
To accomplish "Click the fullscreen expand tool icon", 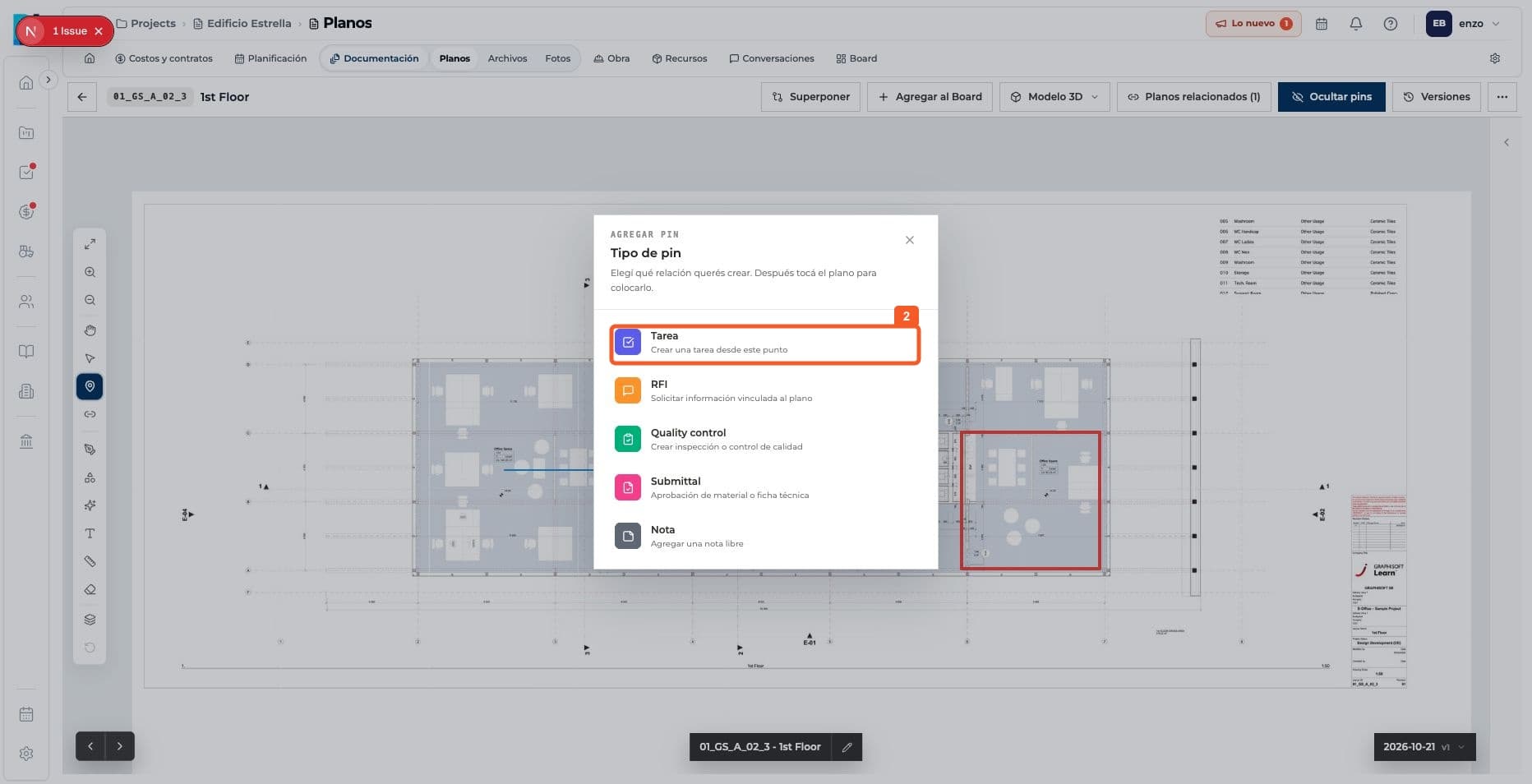I will point(90,244).
